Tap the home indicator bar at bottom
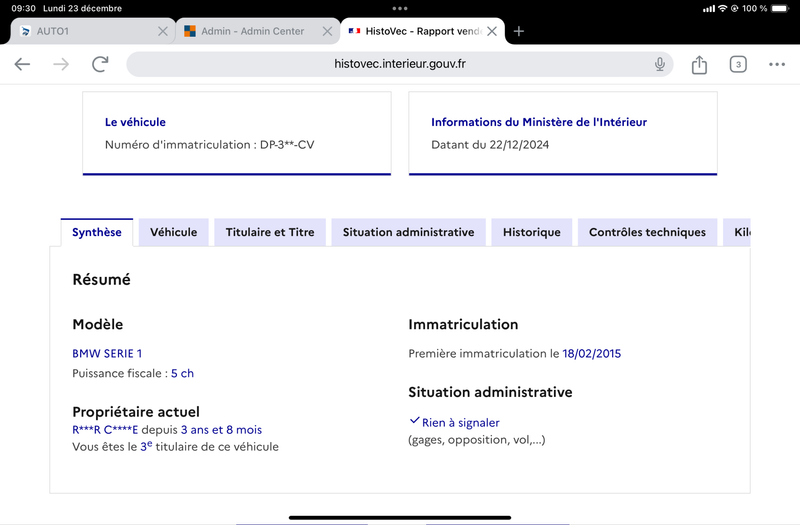This screenshot has height=525, width=800. [399, 517]
